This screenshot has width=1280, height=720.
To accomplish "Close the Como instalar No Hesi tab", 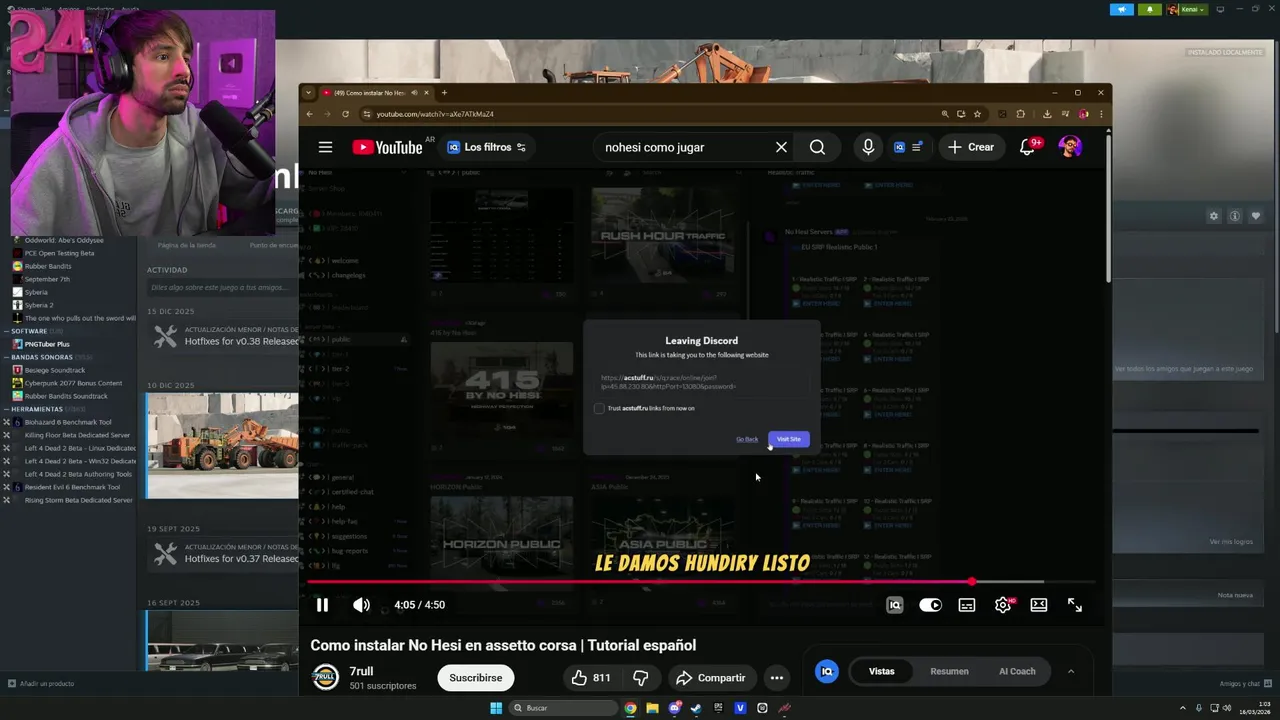I will pyautogui.click(x=426, y=93).
